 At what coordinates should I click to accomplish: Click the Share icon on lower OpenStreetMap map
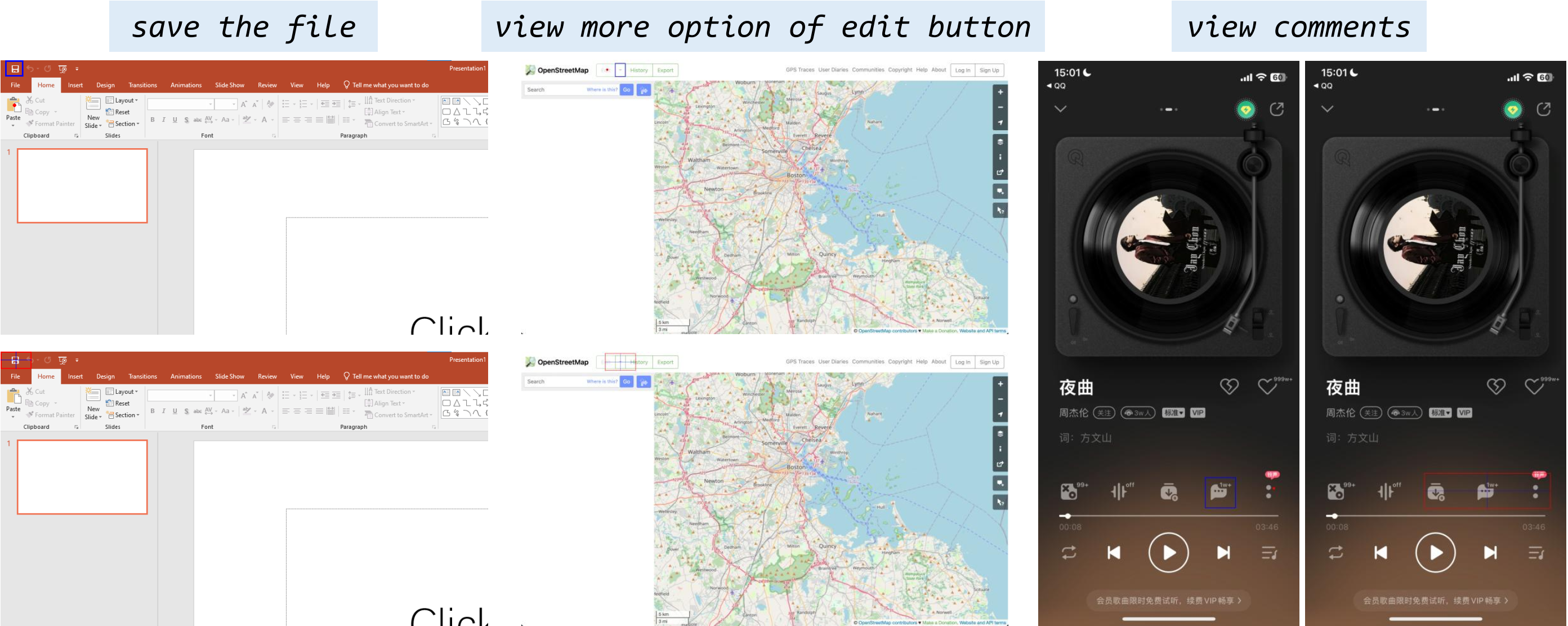[x=1000, y=464]
